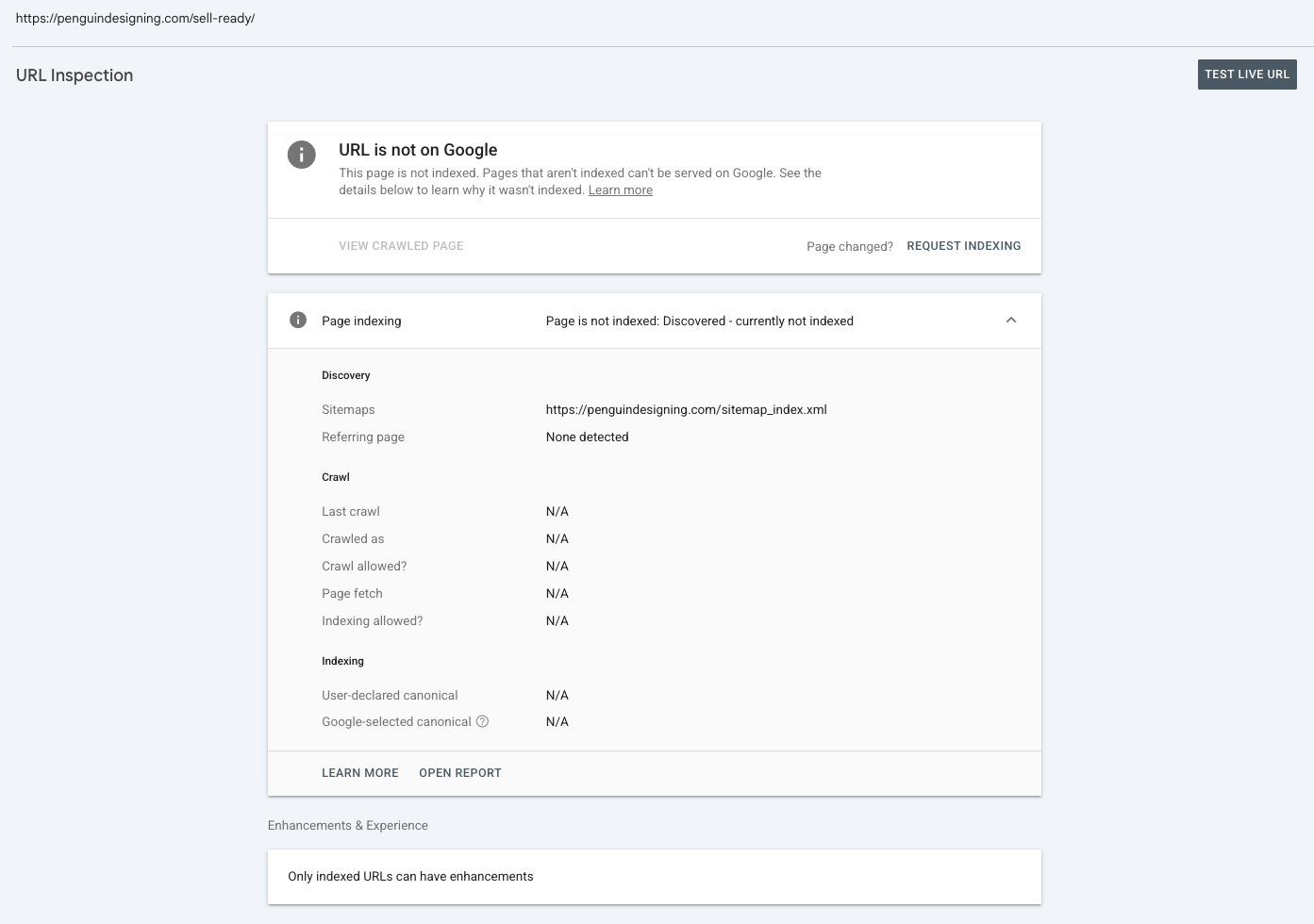Click the 'Last crawl' row label
The height and width of the screenshot is (924, 1314).
[x=351, y=511]
